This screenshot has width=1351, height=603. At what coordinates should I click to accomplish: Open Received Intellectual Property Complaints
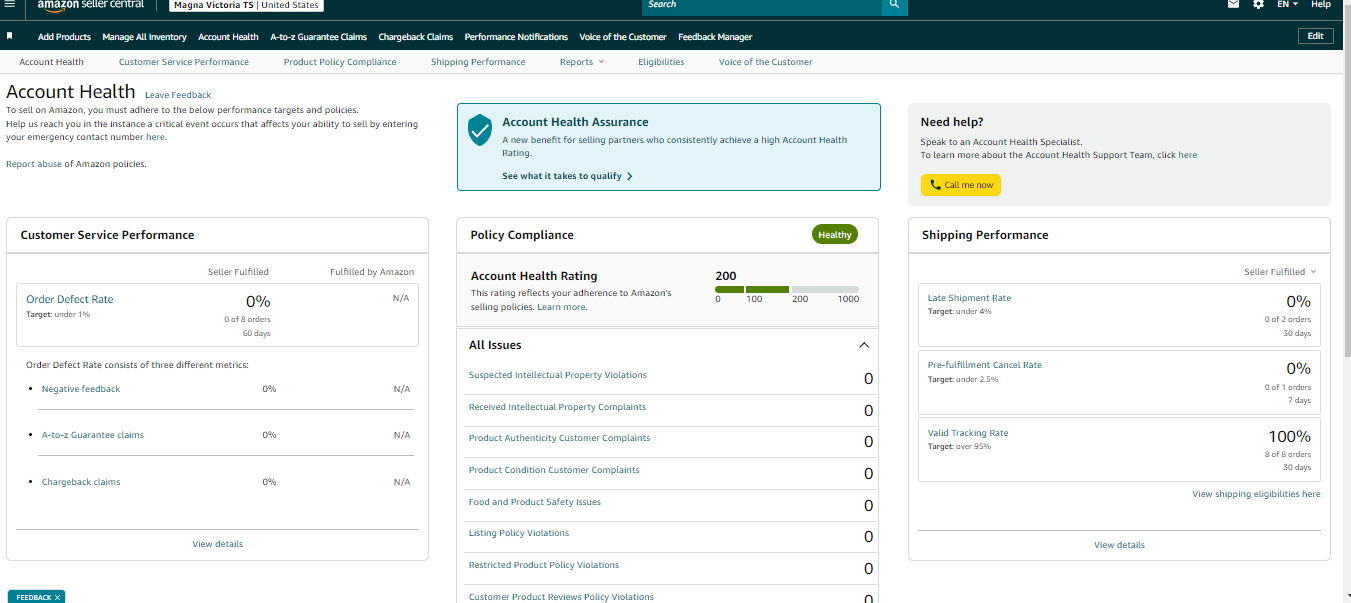click(557, 407)
